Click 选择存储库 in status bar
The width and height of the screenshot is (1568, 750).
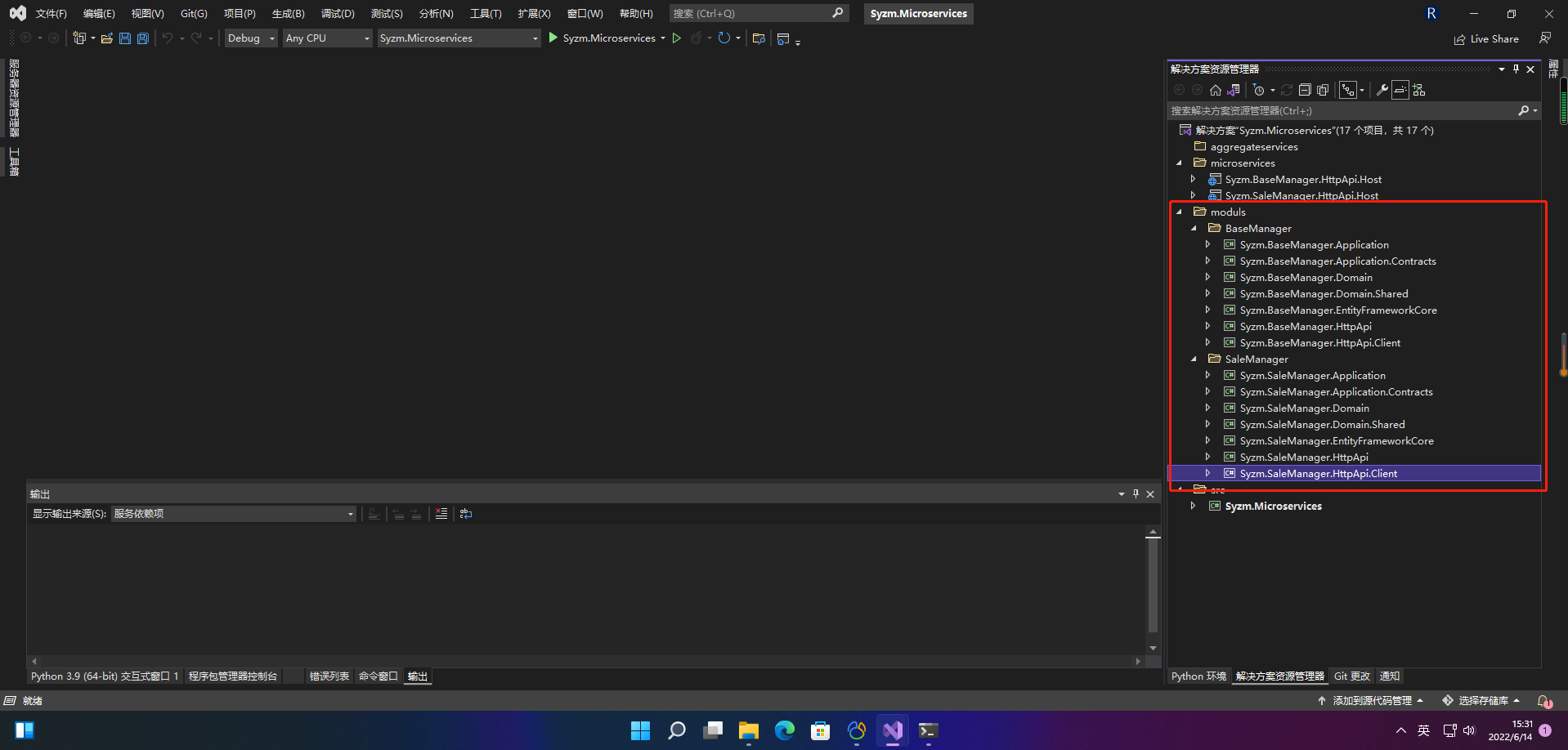[x=1481, y=701]
